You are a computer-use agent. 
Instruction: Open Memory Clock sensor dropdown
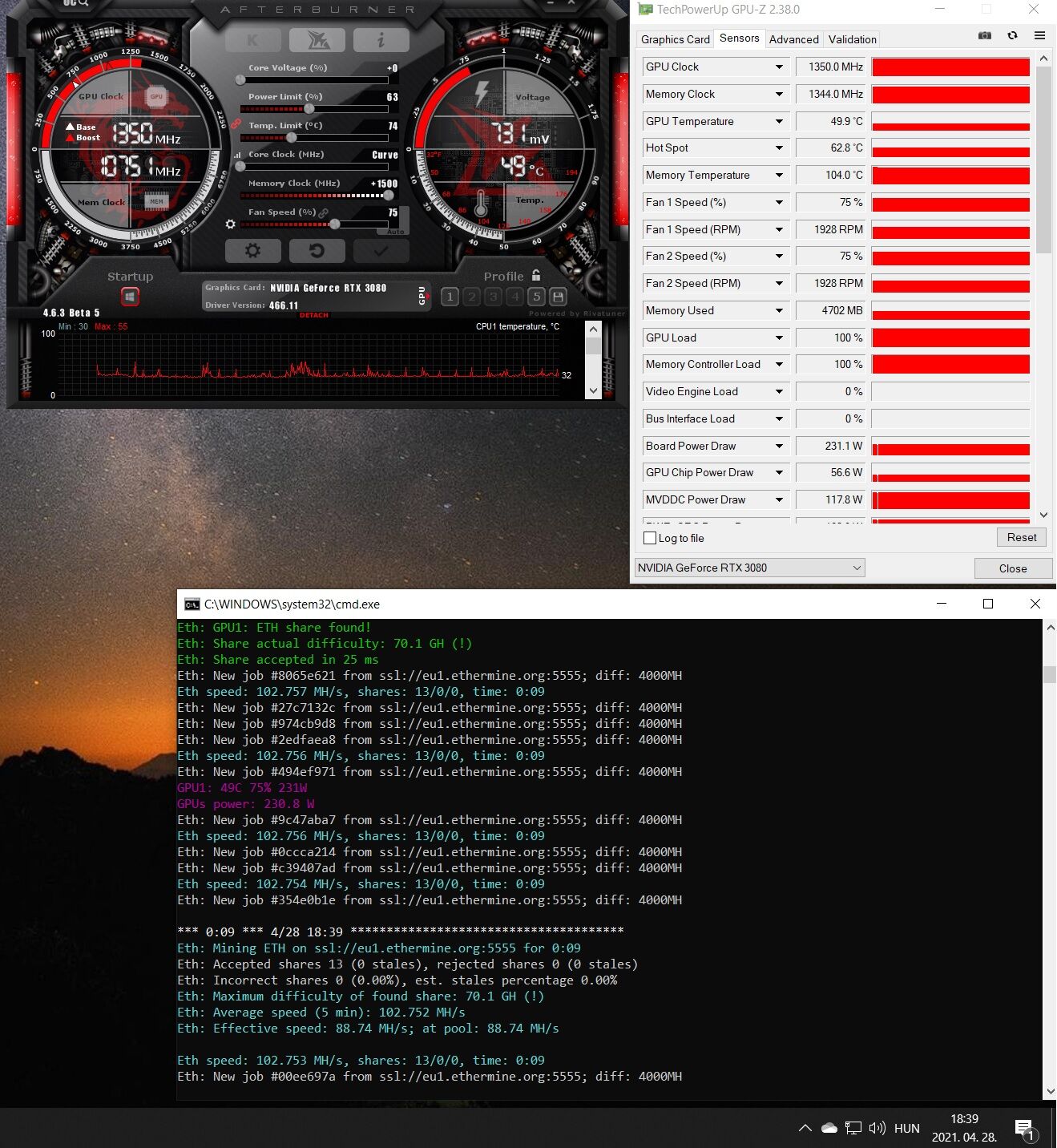(779, 94)
